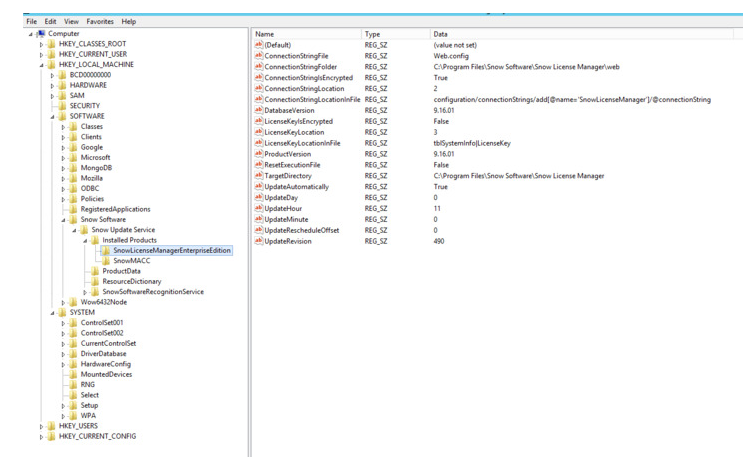Collapse the Installed Products key

(x=85, y=241)
